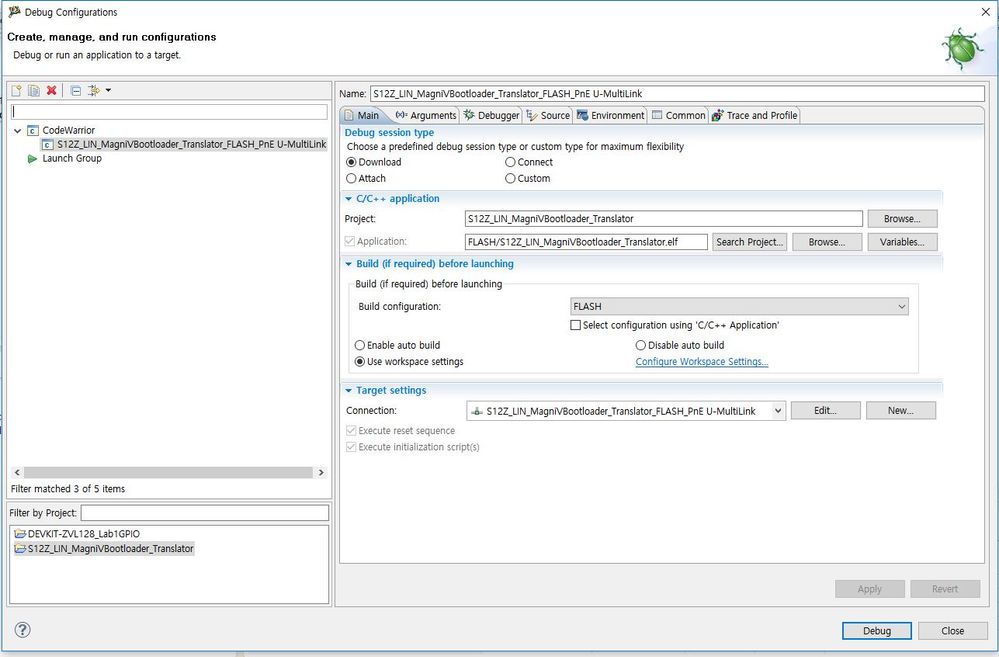Switch to the Debugger tab
The height and width of the screenshot is (657, 999).
[491, 115]
